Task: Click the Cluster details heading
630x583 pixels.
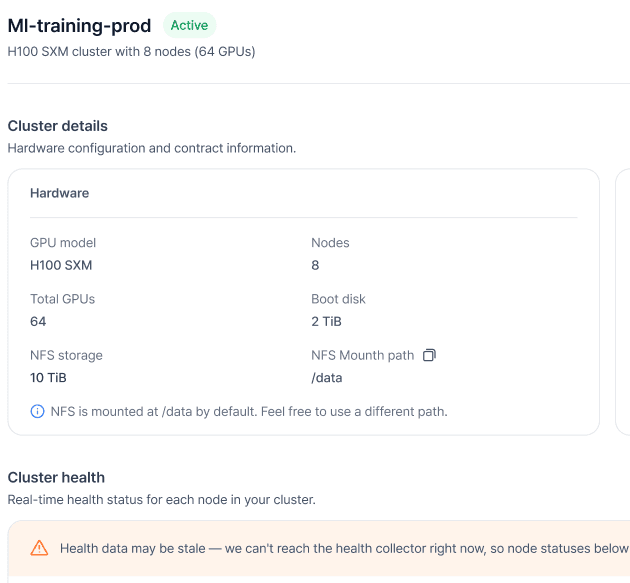Action: pos(57,126)
